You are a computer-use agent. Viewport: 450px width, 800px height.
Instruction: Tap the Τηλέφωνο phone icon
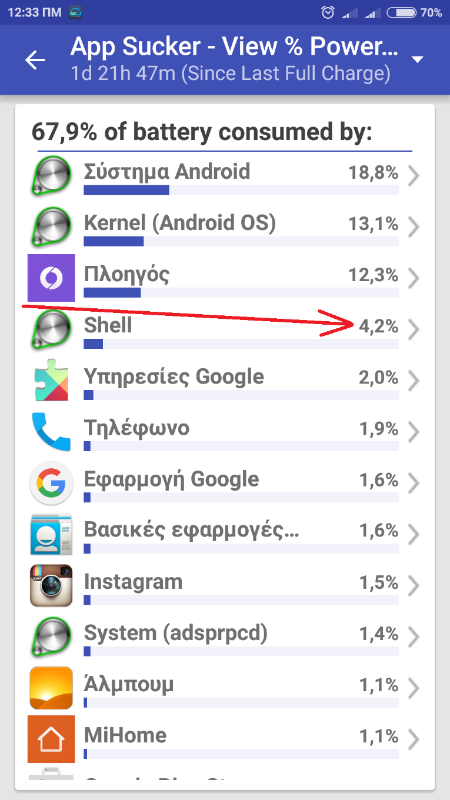click(51, 432)
